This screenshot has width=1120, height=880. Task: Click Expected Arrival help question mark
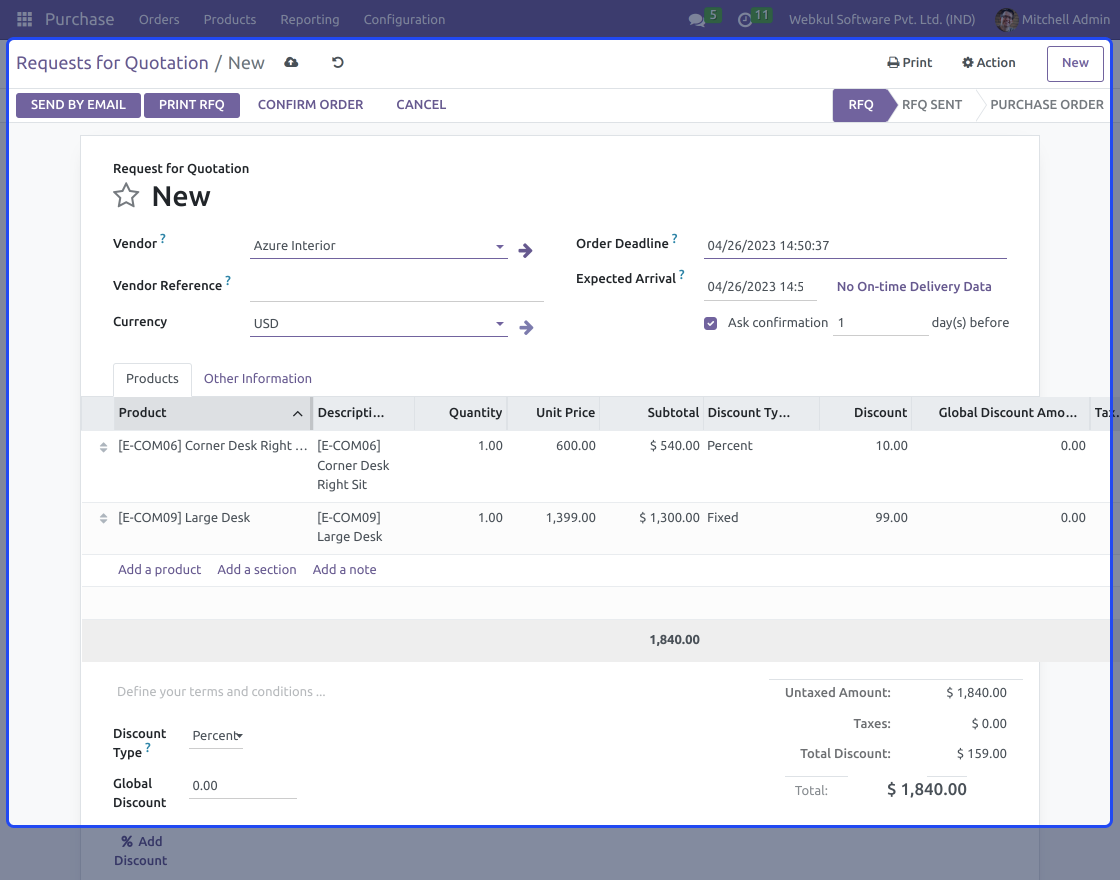(x=681, y=274)
